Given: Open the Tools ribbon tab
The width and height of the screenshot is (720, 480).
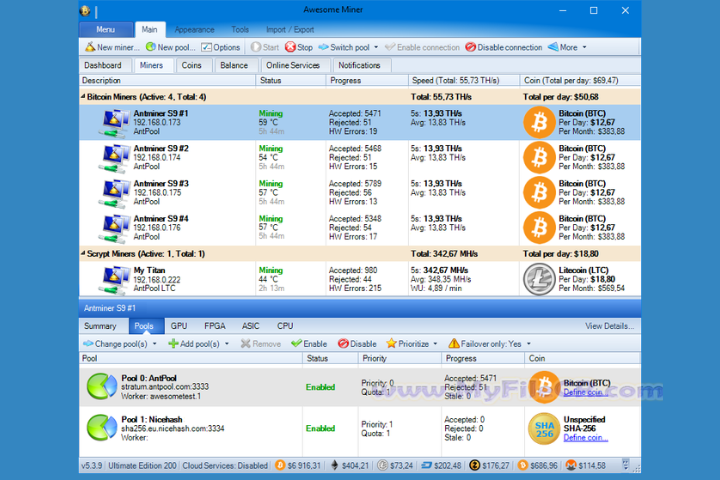Looking at the screenshot, I should coord(240,29).
